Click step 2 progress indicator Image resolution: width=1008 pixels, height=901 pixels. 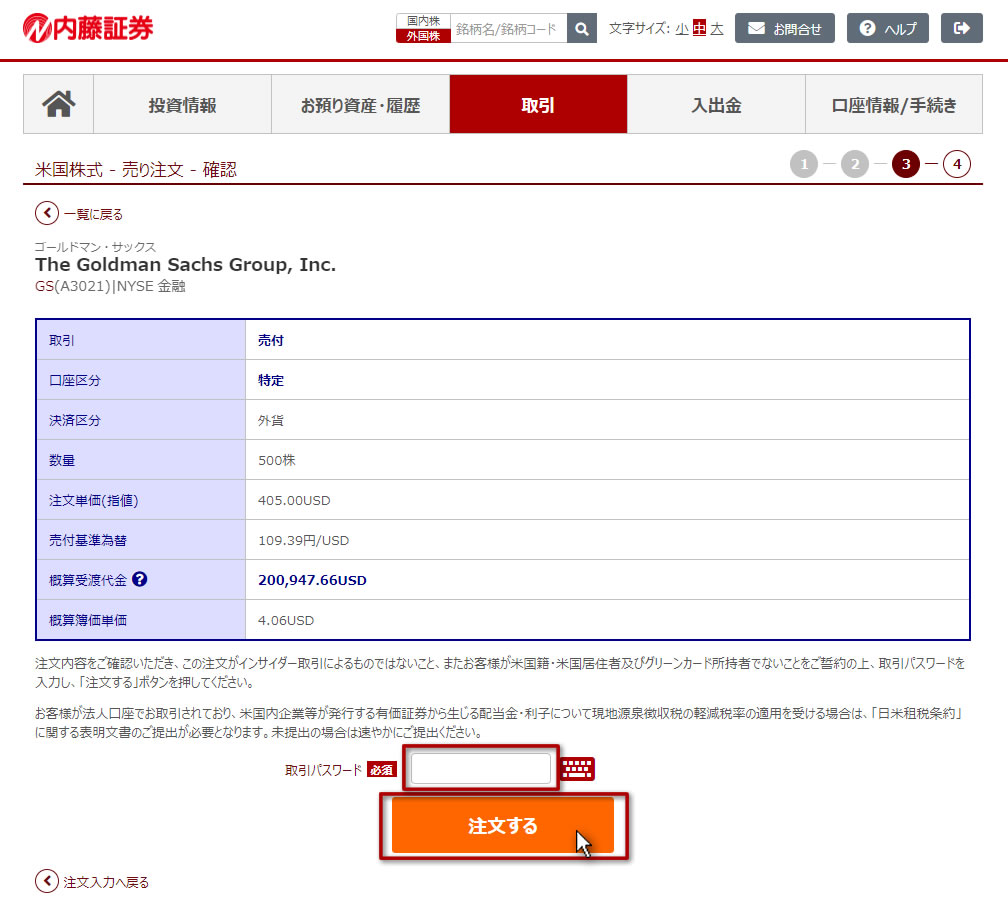click(x=855, y=165)
